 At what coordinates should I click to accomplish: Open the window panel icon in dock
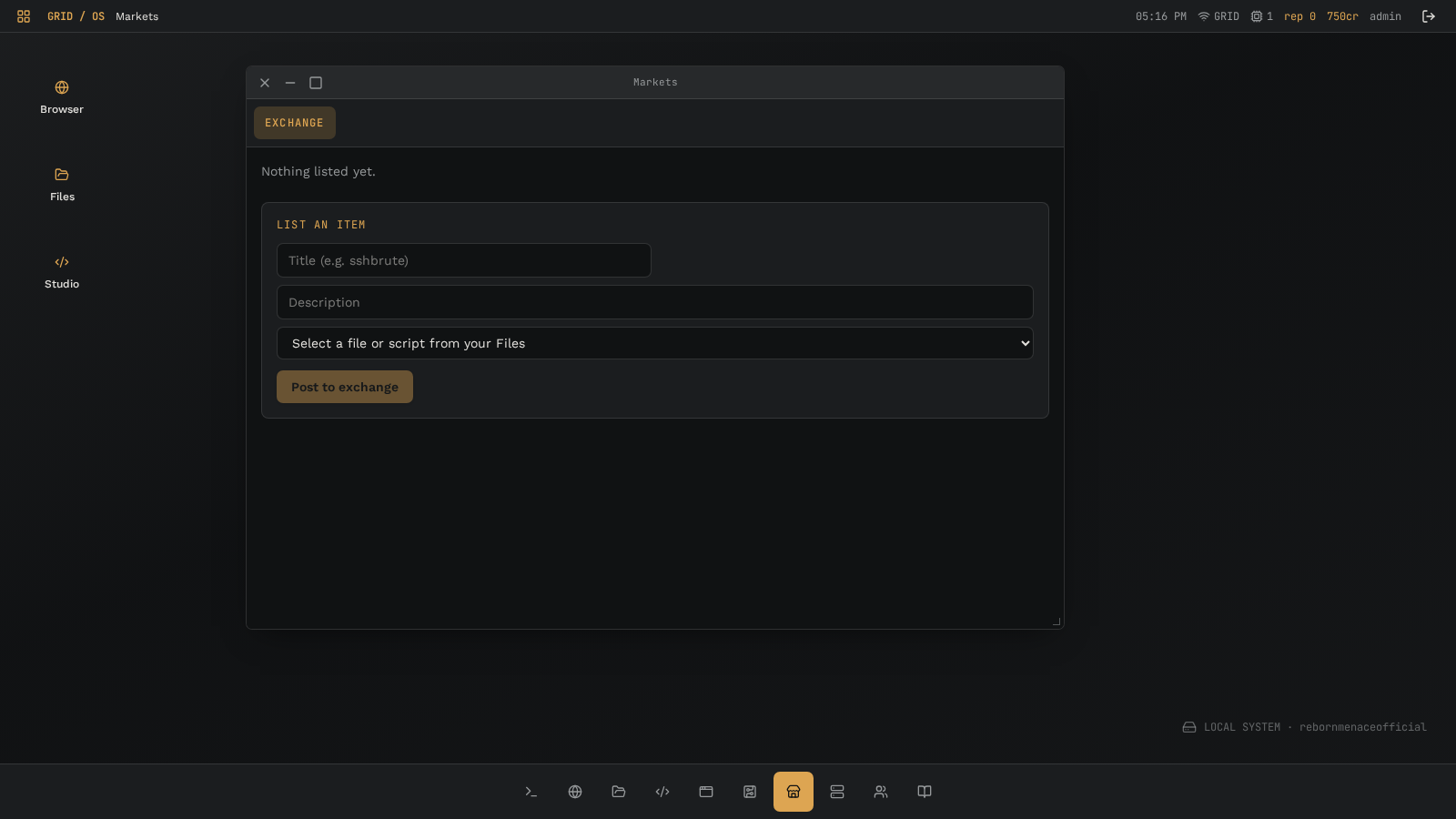pos(706,792)
